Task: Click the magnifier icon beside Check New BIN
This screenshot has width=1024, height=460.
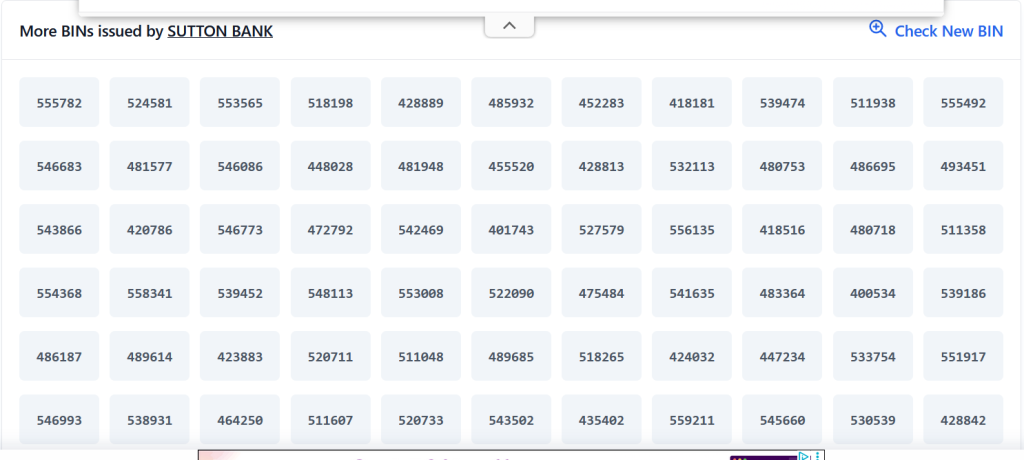Action: (877, 29)
